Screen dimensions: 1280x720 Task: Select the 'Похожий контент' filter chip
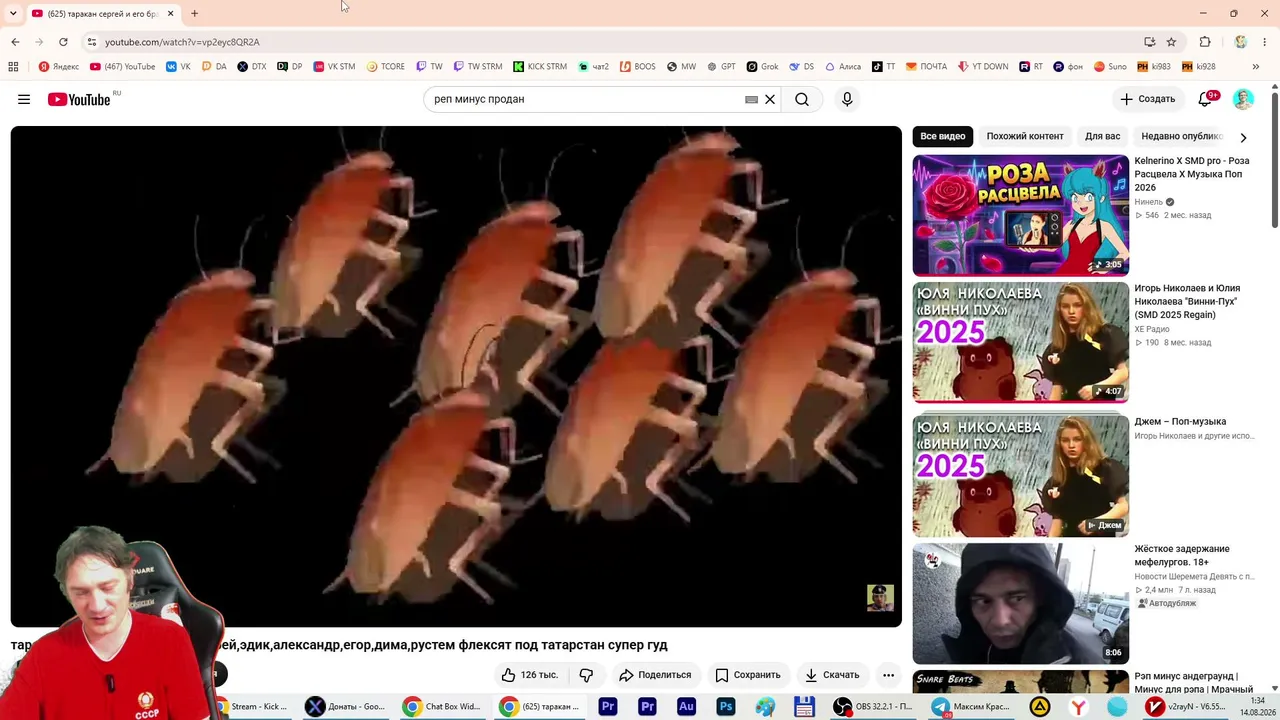coord(1025,136)
